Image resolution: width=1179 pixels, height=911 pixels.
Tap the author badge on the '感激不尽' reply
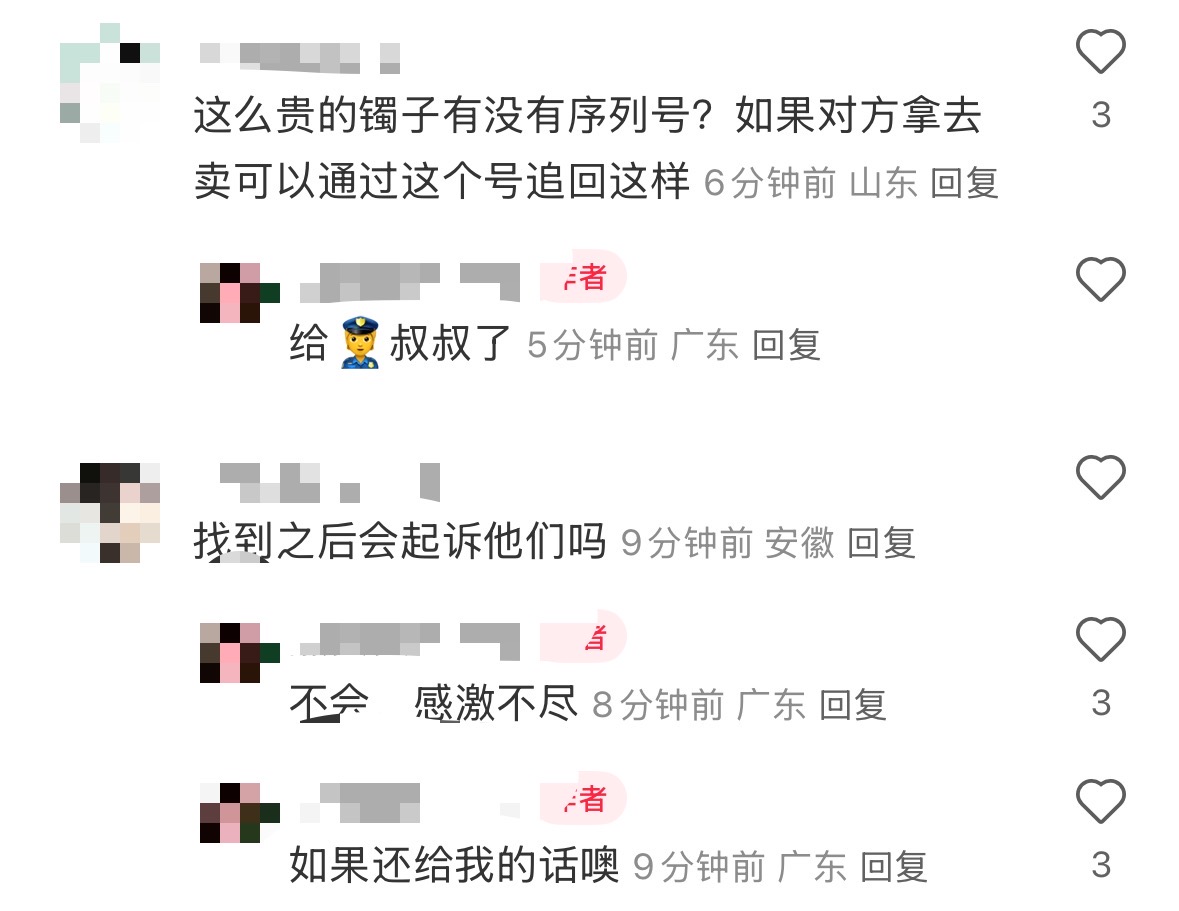point(583,637)
